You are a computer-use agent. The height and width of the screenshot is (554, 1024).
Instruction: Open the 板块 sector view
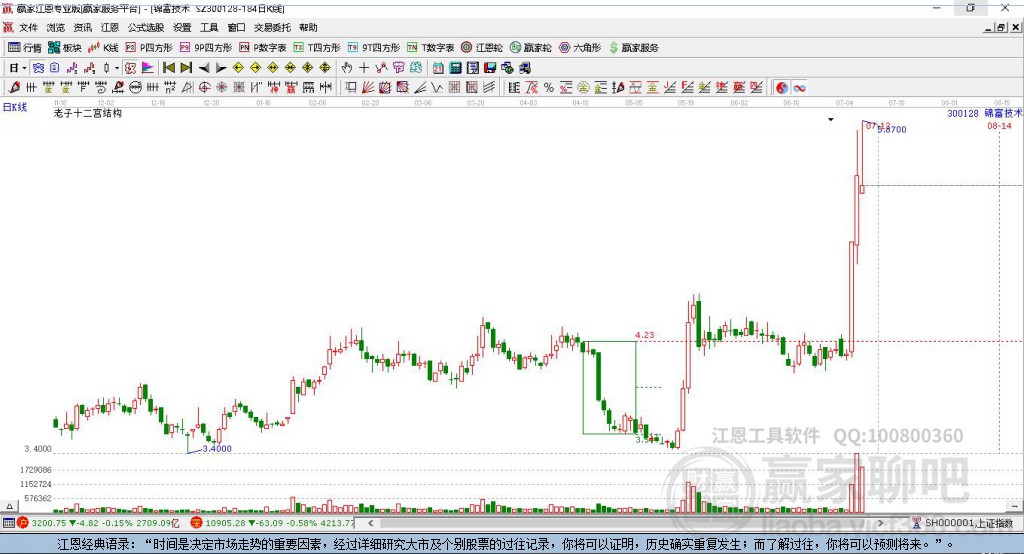click(x=65, y=48)
